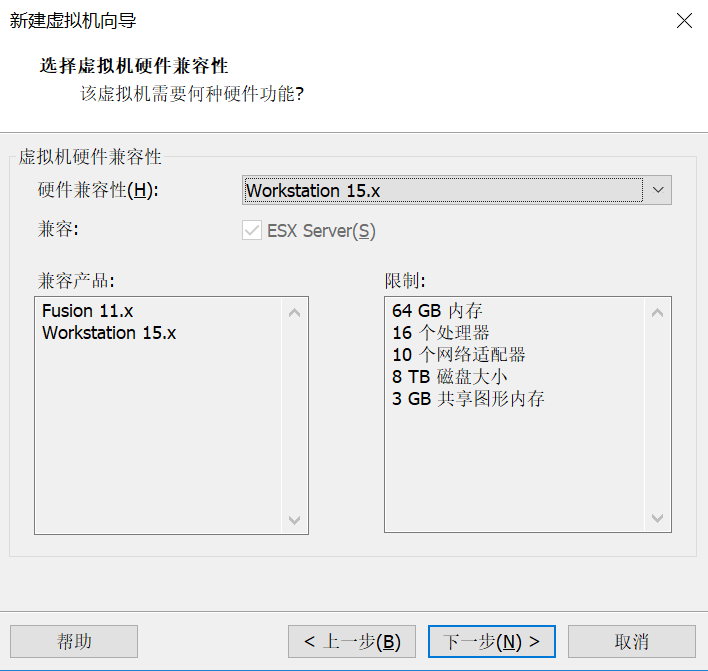This screenshot has width=708, height=671.
Task: Select the 16 个处理器 limitation entry
Action: (x=441, y=333)
